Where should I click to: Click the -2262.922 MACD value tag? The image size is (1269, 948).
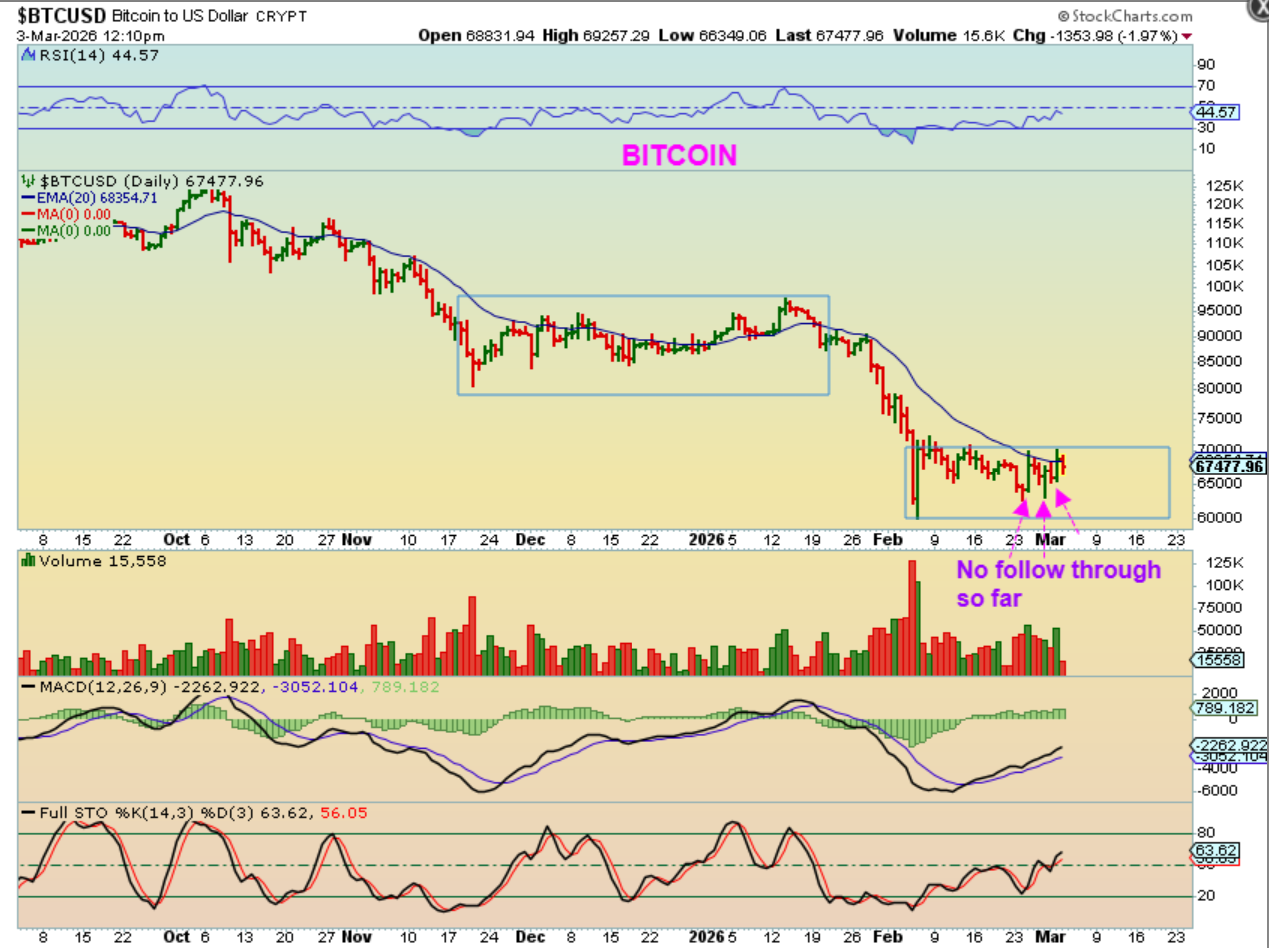pyautogui.click(x=1228, y=745)
